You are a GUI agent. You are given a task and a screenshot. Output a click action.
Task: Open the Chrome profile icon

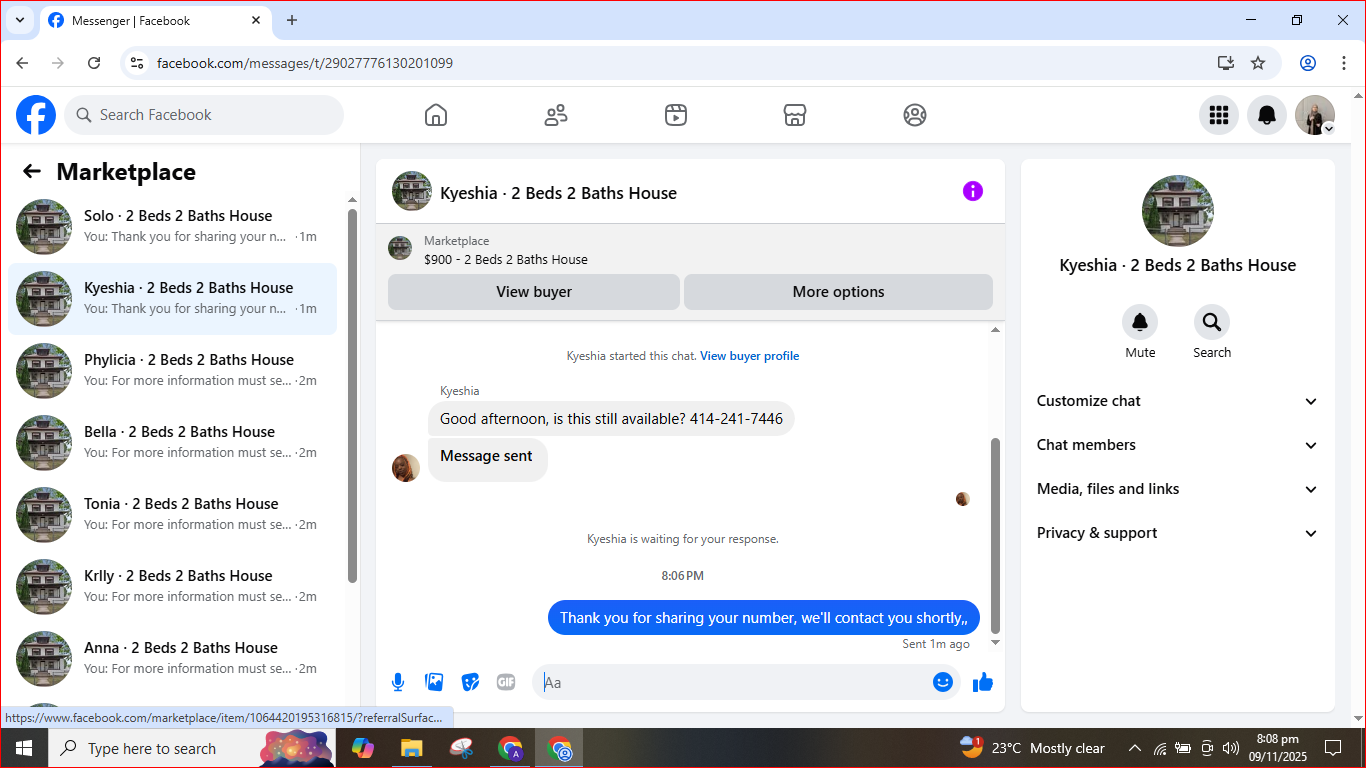(x=1308, y=63)
